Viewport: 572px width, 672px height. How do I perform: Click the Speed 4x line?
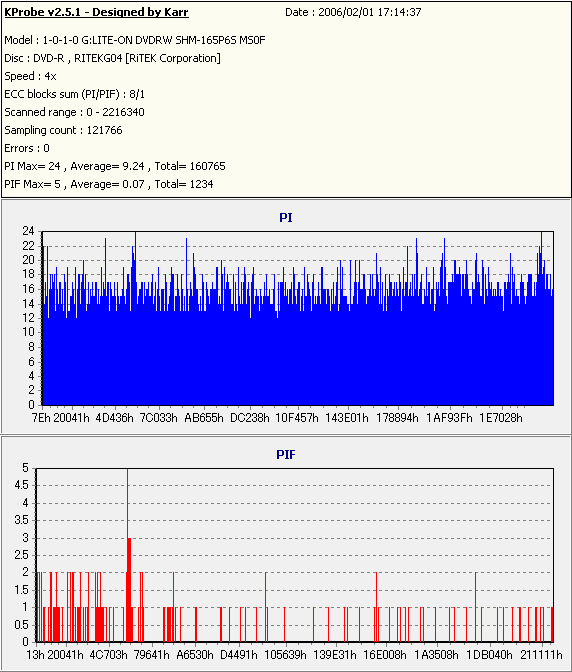point(30,76)
